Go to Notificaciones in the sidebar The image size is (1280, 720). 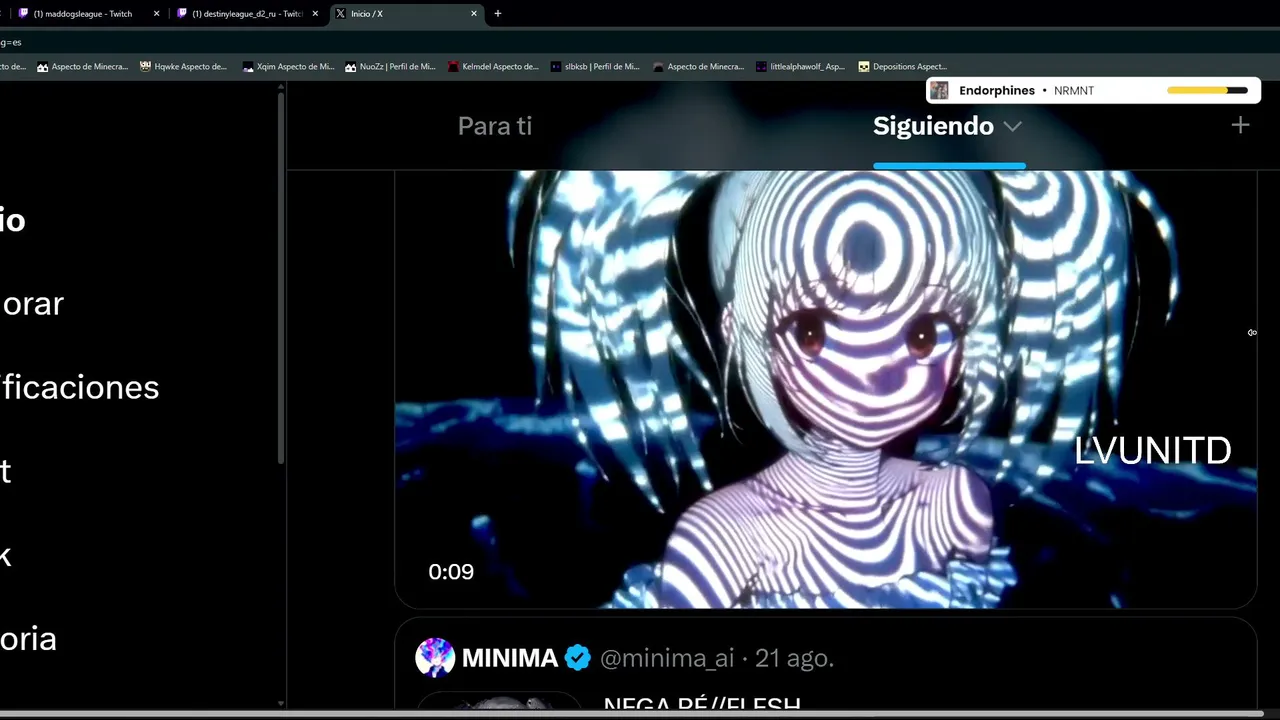coord(80,388)
